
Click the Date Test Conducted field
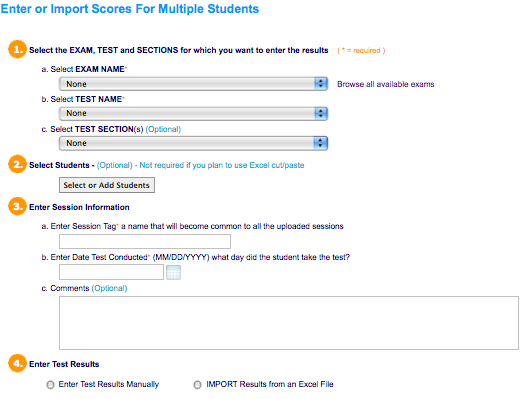[112, 272]
